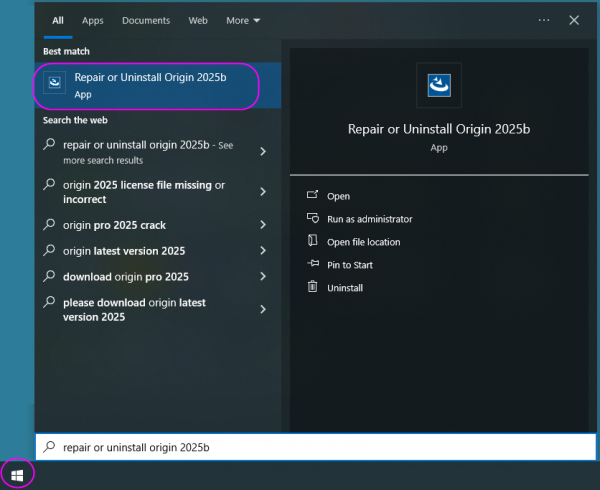
Task: Click the three-dot options icon
Action: (x=544, y=20)
